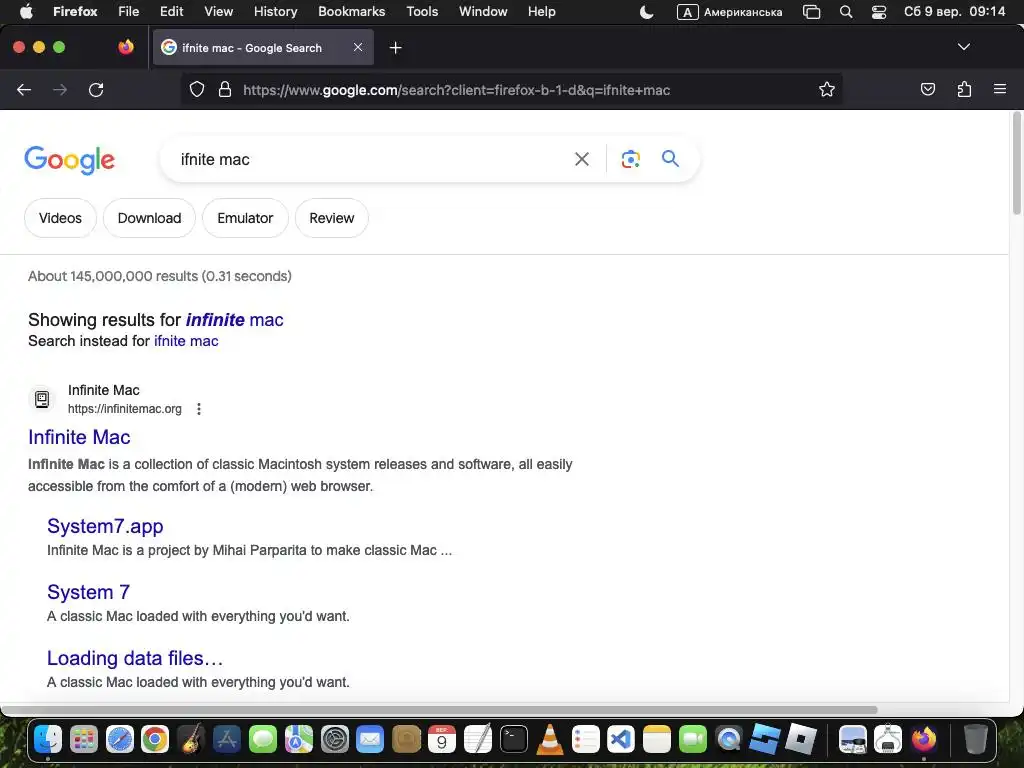1024x768 pixels.
Task: Bookmark this page with the star icon
Action: 827,89
